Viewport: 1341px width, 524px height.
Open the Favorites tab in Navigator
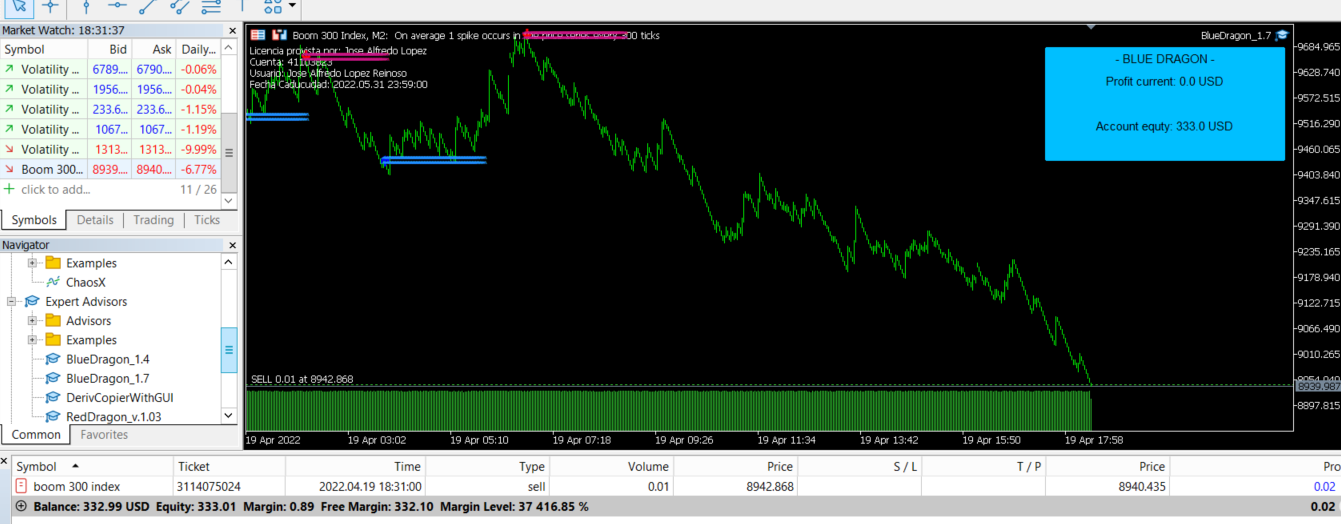click(x=104, y=435)
